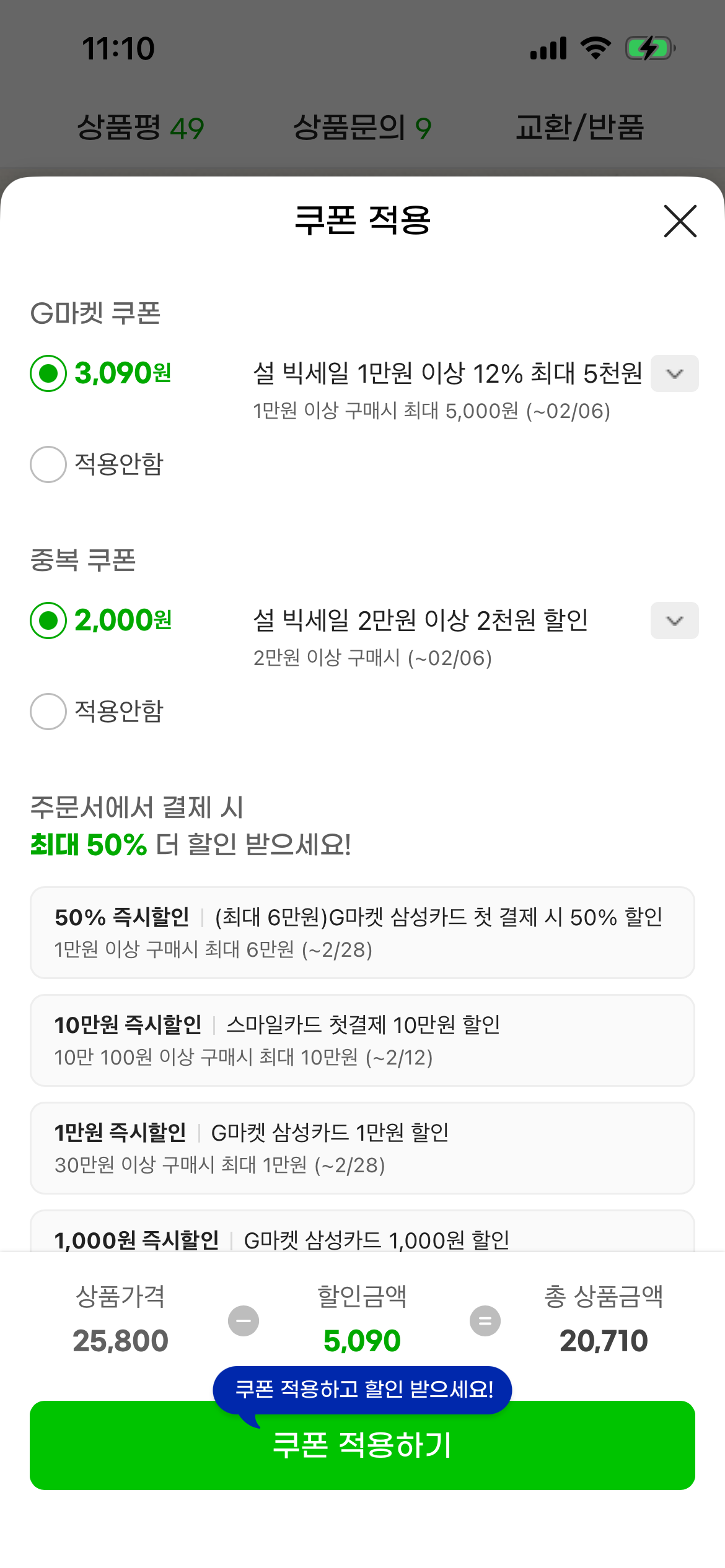
Task: Select the 3,090원 G마켓 coupon radio
Action: (x=48, y=373)
